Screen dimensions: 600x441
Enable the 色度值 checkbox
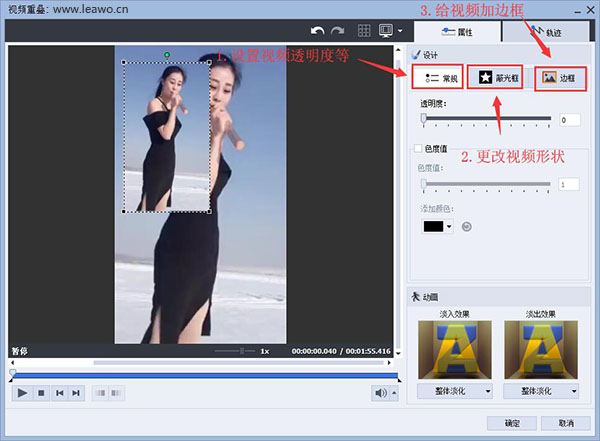pyautogui.click(x=418, y=148)
